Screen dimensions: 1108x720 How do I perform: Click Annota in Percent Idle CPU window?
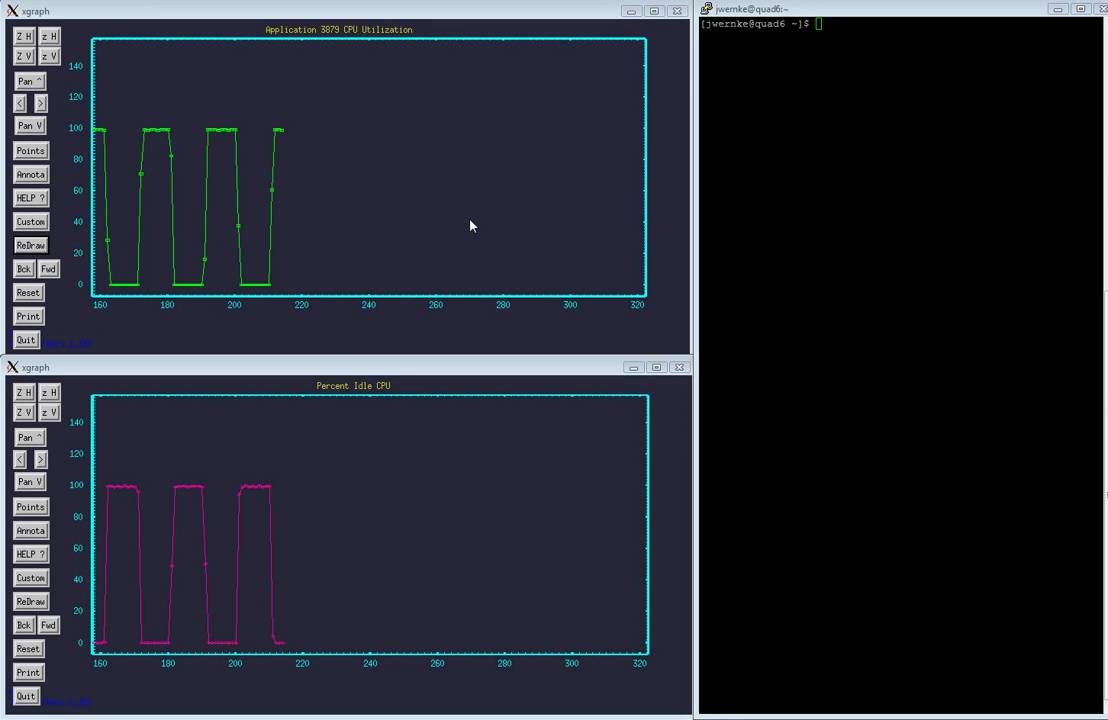click(x=30, y=531)
